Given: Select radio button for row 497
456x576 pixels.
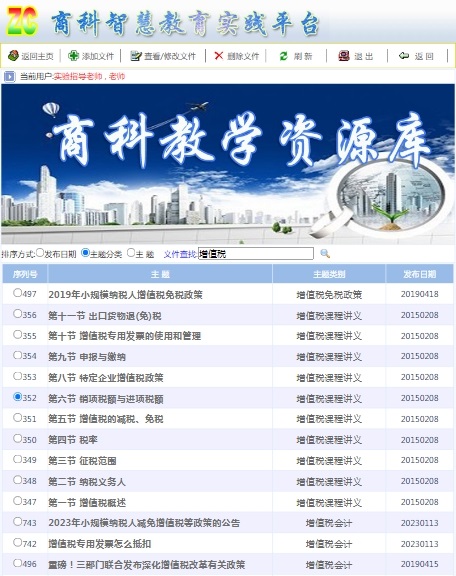Looking at the screenshot, I should [17, 293].
